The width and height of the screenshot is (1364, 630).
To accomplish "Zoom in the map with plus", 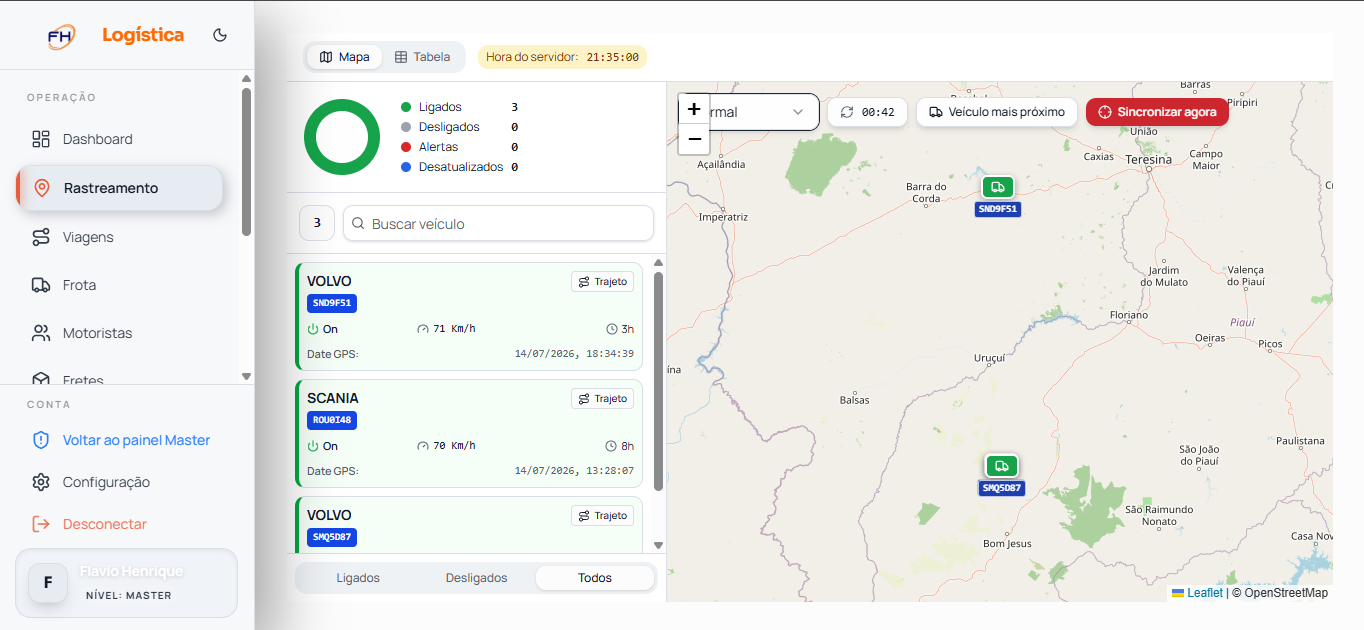I will 694,109.
